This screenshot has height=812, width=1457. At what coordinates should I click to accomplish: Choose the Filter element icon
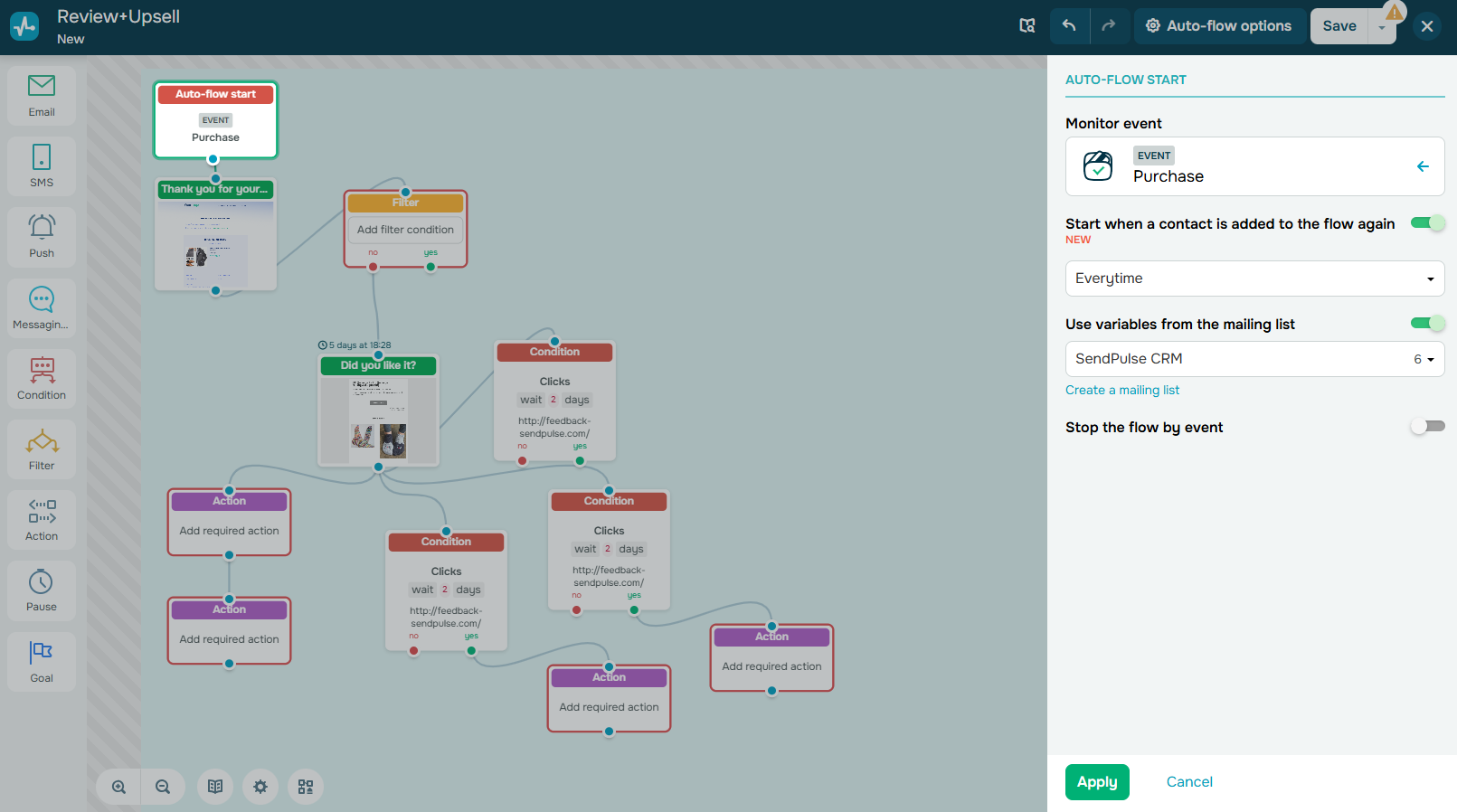pos(42,448)
